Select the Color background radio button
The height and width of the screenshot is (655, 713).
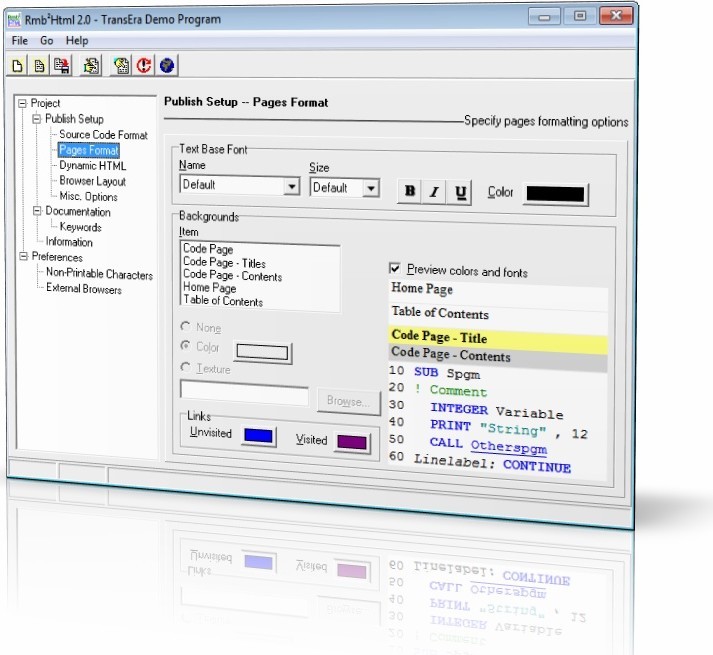point(186,346)
